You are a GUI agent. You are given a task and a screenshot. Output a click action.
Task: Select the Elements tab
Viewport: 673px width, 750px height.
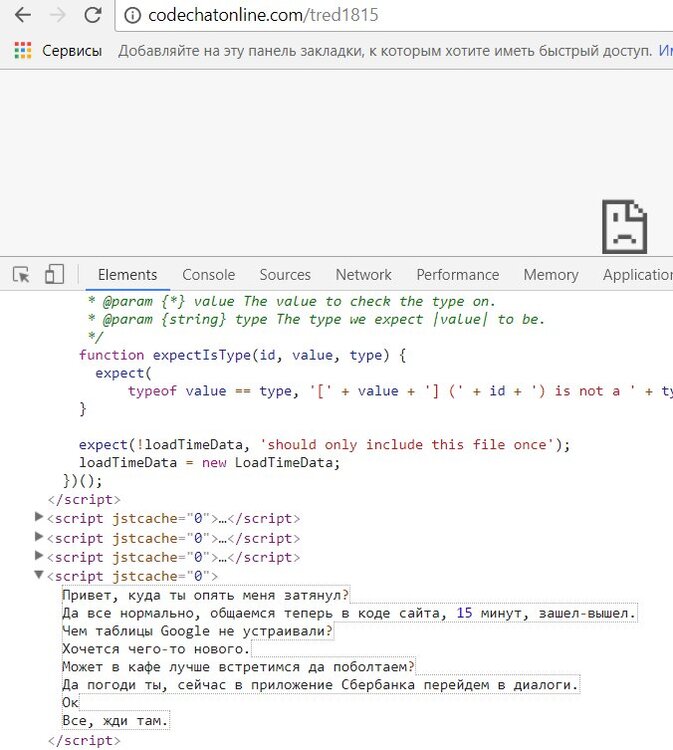click(127, 275)
